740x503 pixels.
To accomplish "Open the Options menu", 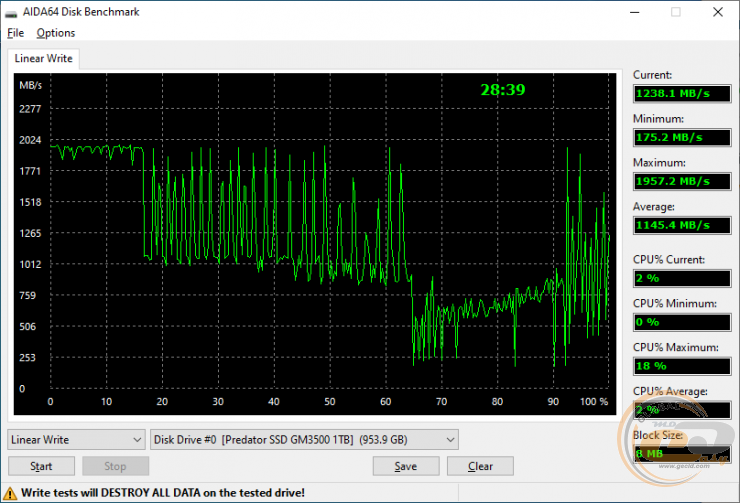I will (x=56, y=33).
